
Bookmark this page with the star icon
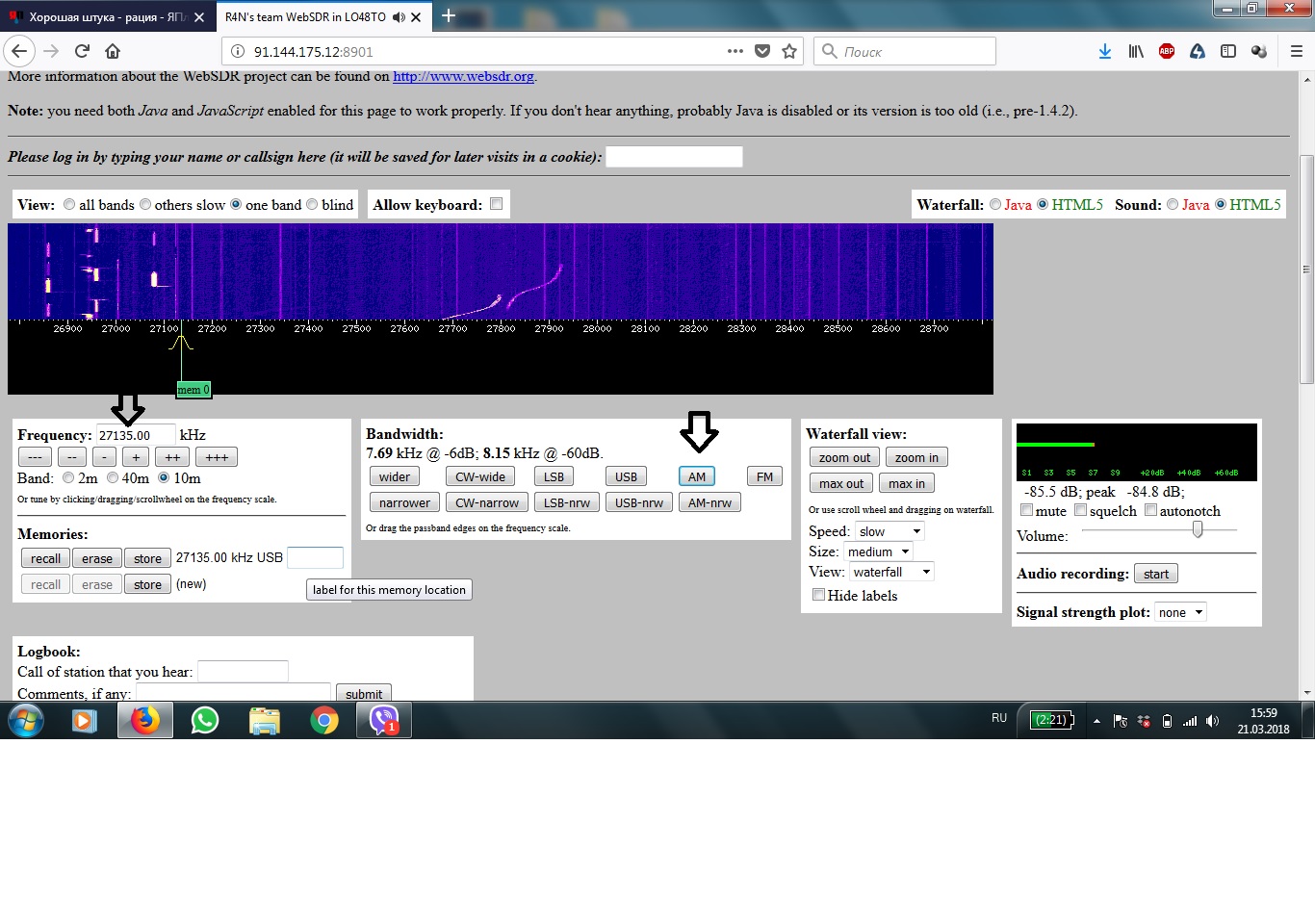click(x=789, y=51)
